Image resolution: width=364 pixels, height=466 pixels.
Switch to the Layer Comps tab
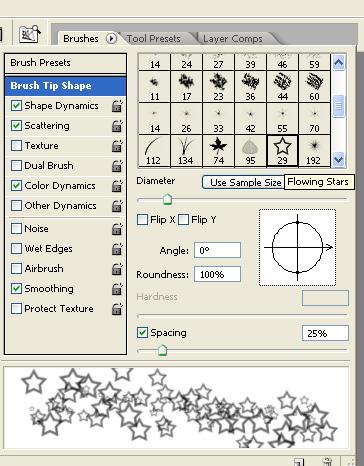pos(233,39)
